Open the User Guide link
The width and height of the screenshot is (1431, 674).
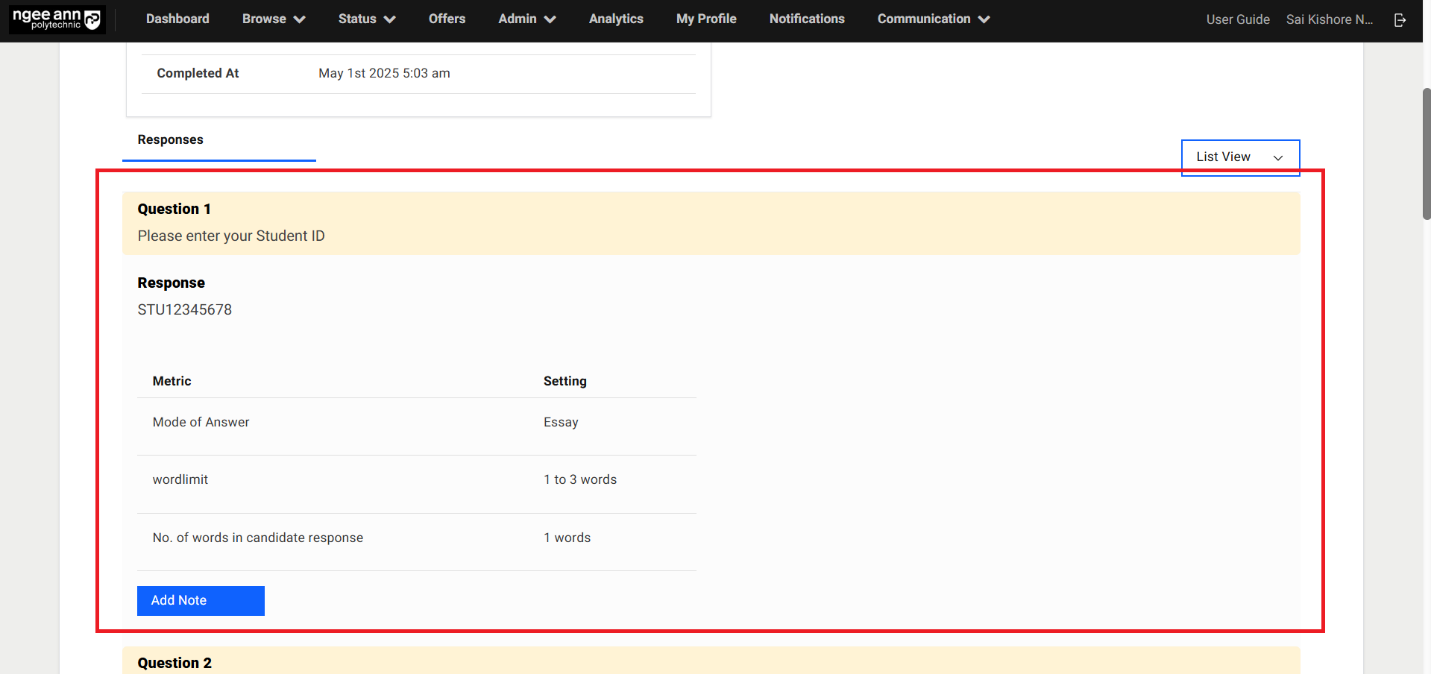pos(1237,20)
